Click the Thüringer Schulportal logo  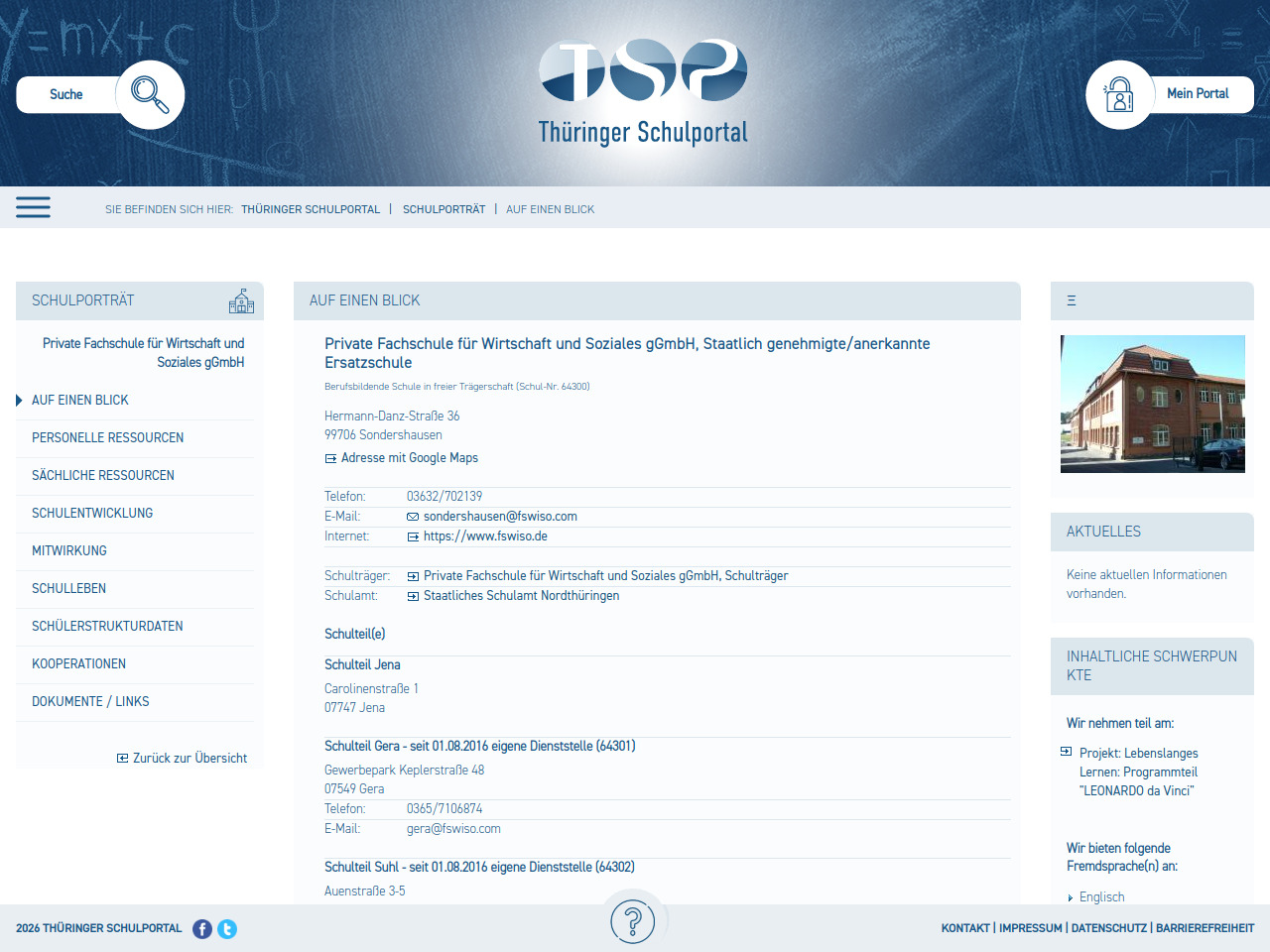point(643,92)
